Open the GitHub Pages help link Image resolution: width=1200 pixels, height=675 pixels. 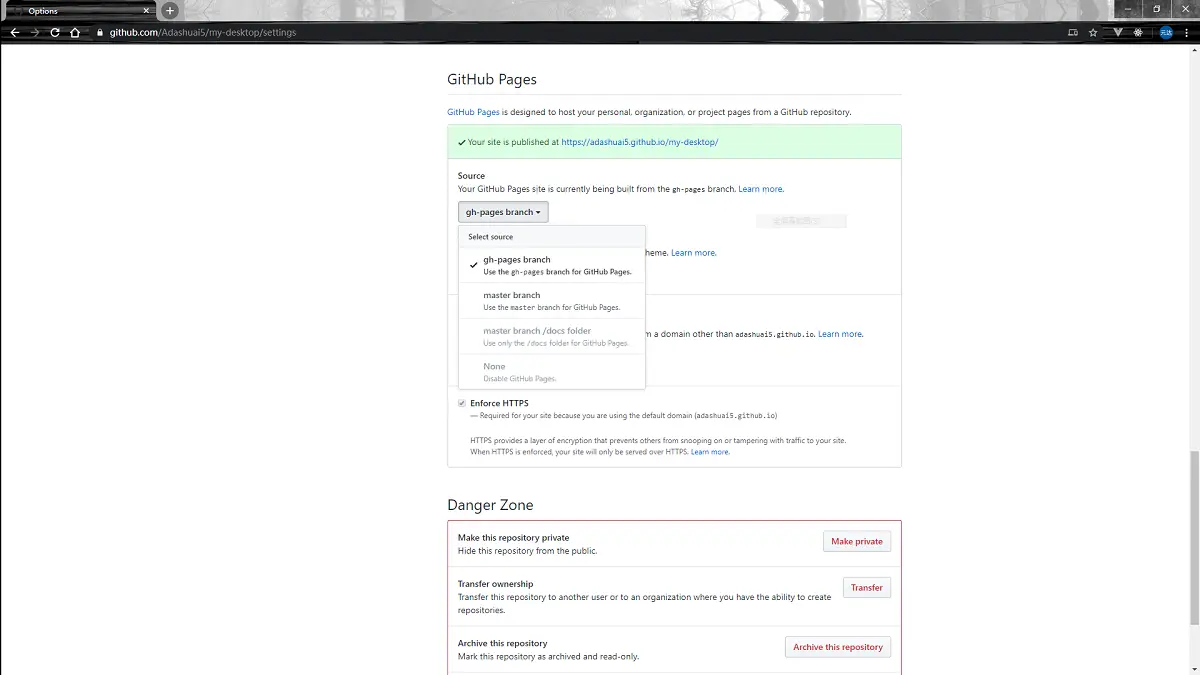click(x=473, y=112)
